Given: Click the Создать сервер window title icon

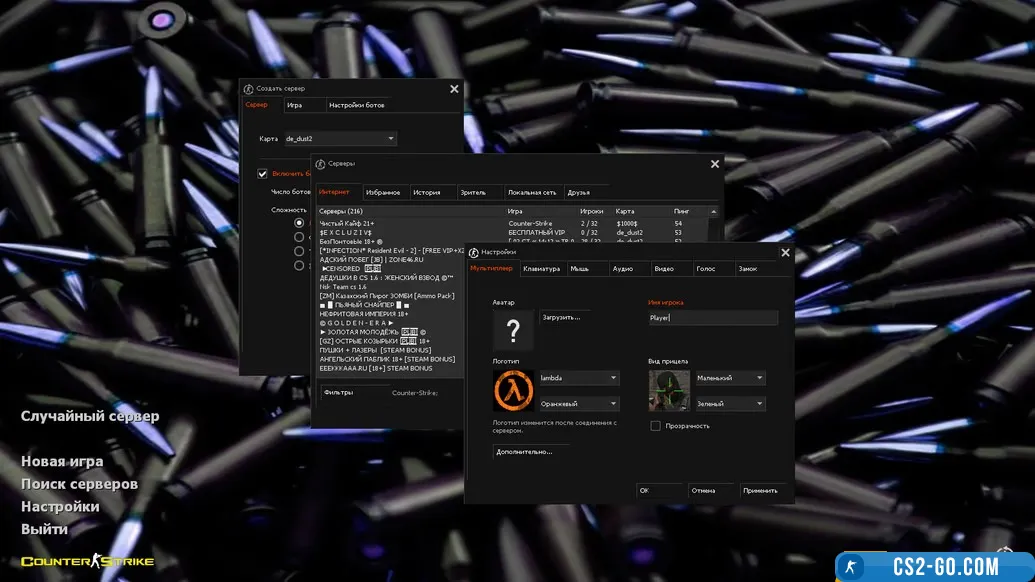Looking at the screenshot, I should point(249,88).
